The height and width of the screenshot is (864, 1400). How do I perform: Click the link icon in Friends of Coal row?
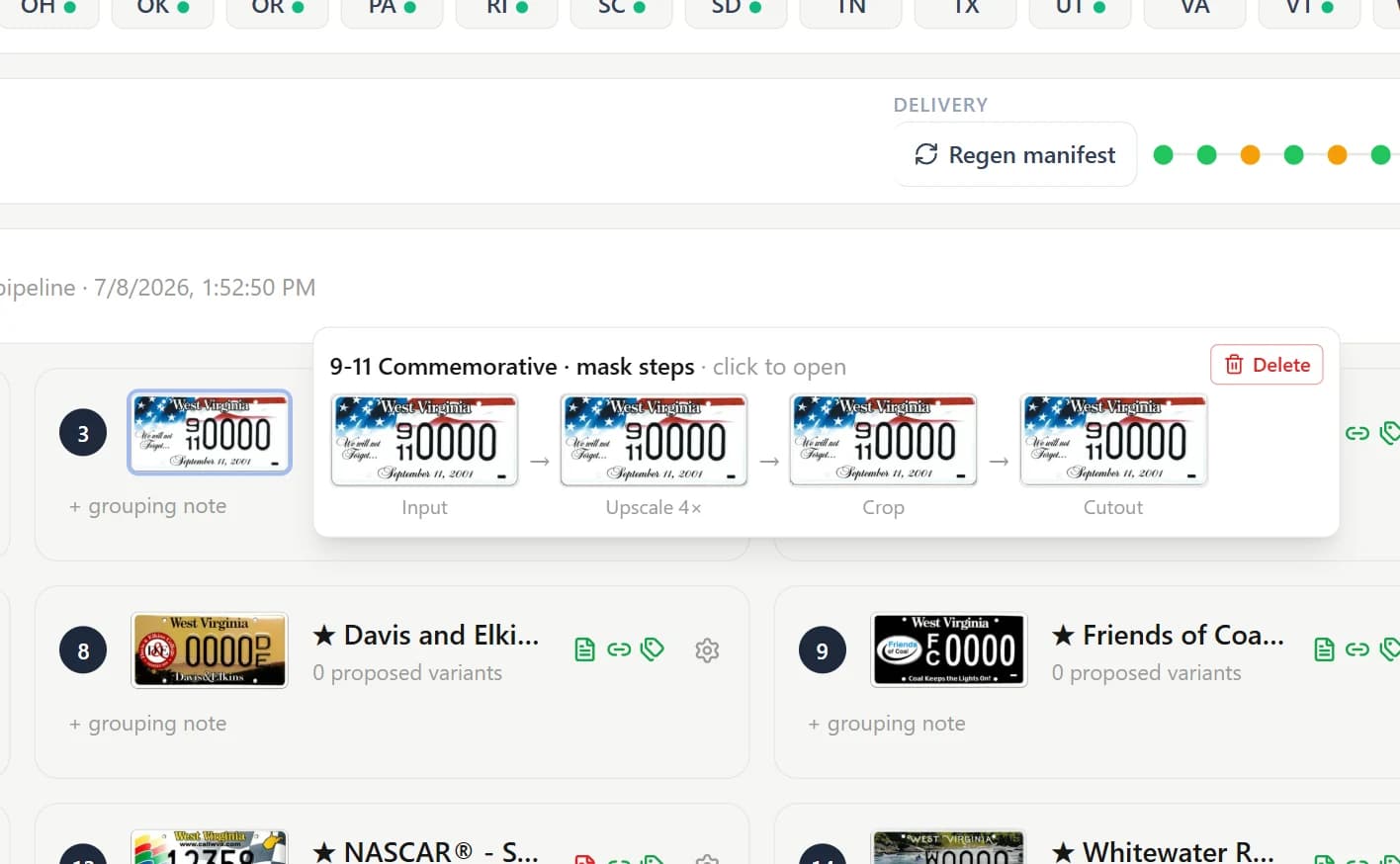[x=1357, y=649]
